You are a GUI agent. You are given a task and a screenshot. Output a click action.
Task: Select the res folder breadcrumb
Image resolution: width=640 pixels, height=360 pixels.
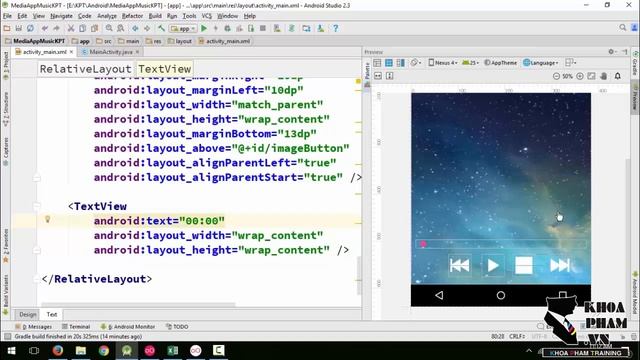coord(153,41)
